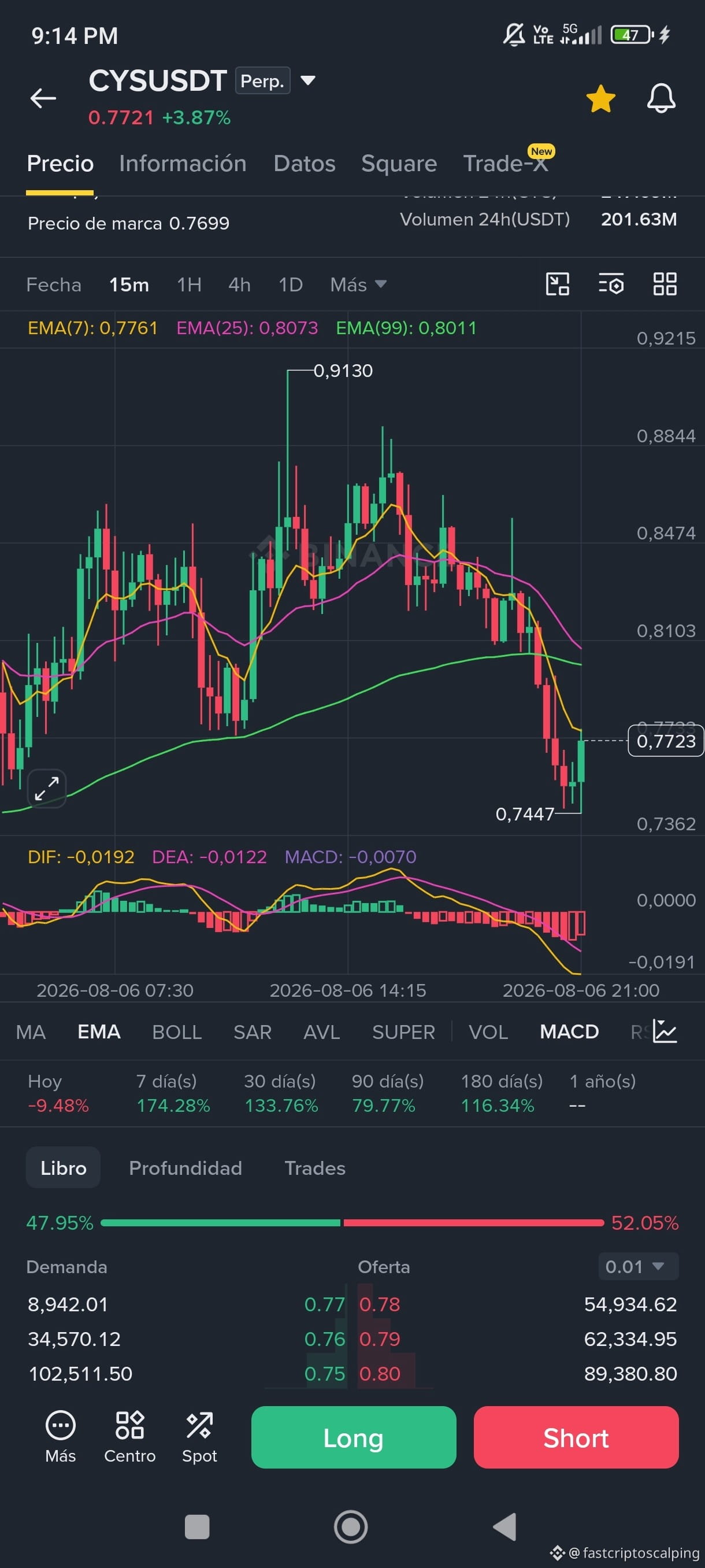This screenshot has height=1568, width=705.
Task: Open chart indicator settings icon
Action: [611, 284]
